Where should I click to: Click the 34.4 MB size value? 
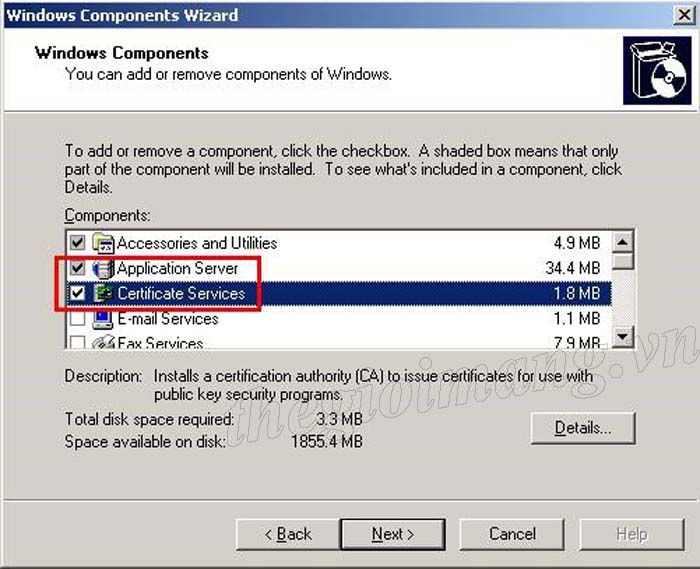coord(573,268)
